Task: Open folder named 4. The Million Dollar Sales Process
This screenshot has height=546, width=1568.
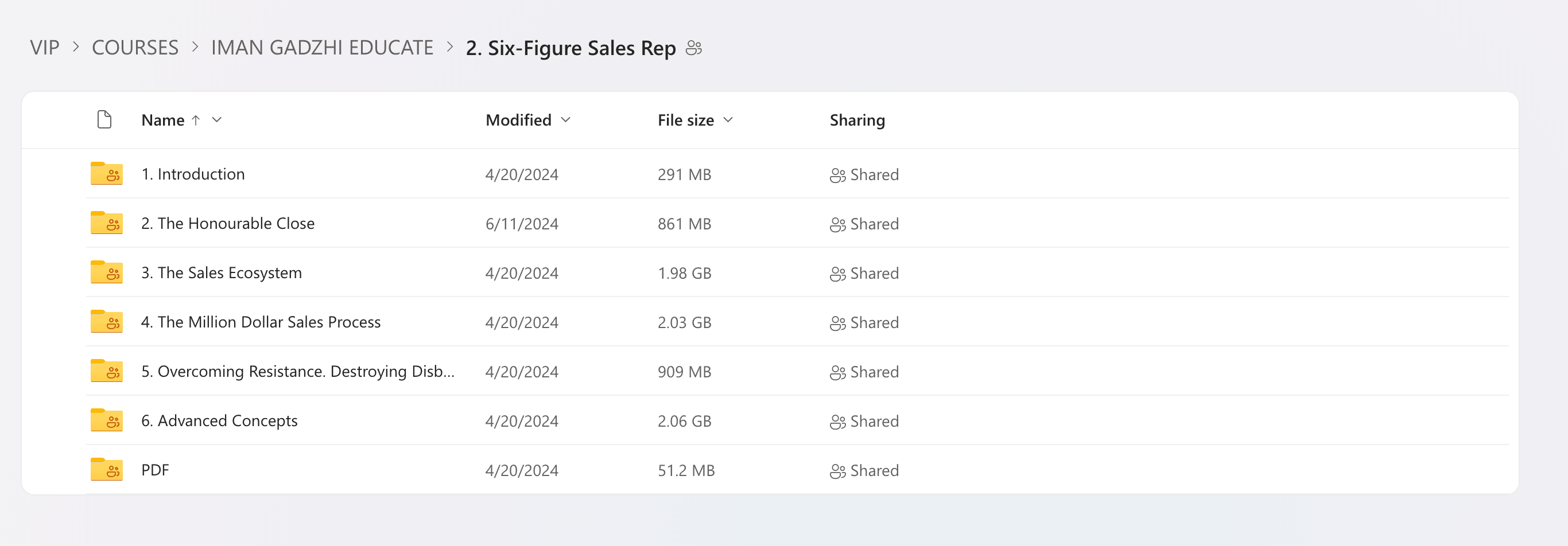Action: (x=261, y=322)
